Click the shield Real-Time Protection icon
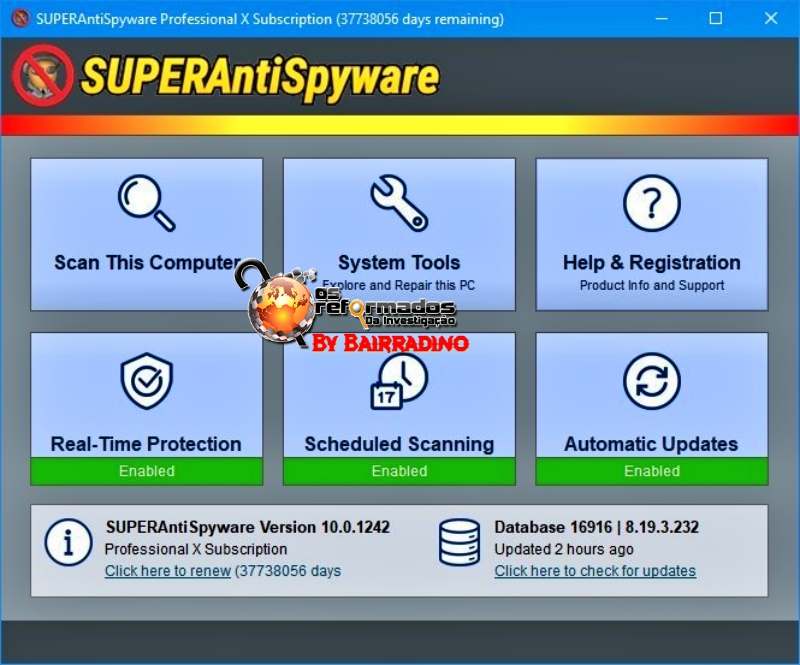800x665 pixels. [x=147, y=381]
